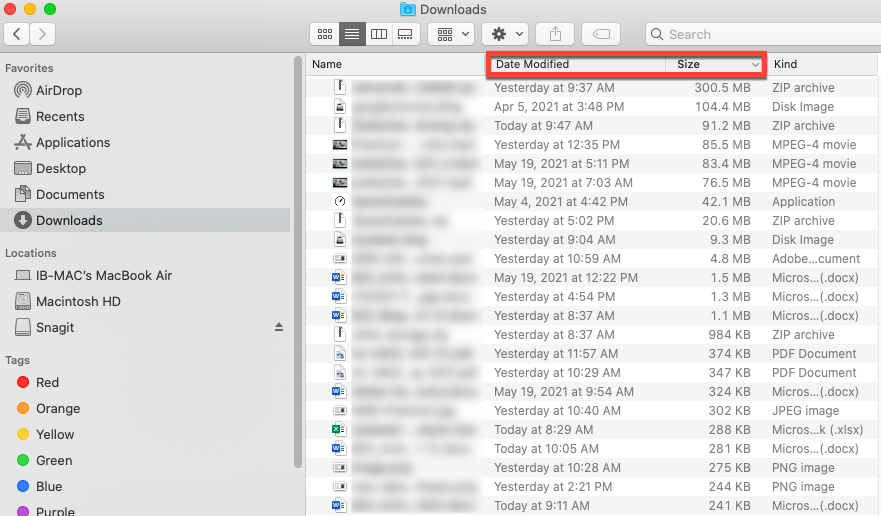Select the 85.5 MB MPEG-4 movie thumbnail

coord(340,144)
